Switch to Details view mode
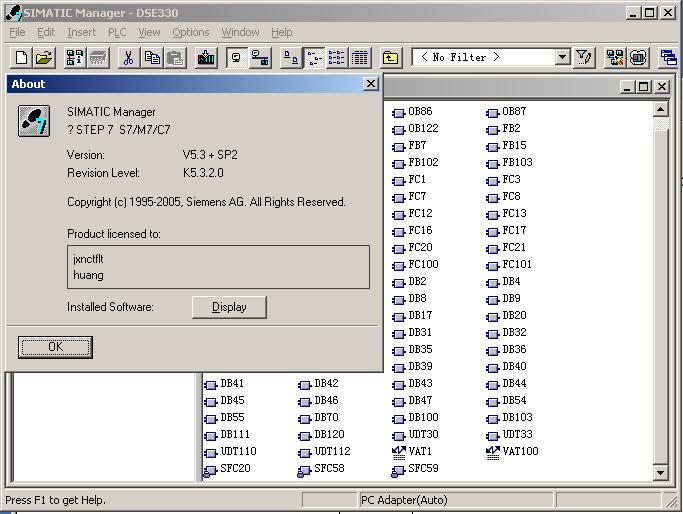 pyautogui.click(x=360, y=58)
